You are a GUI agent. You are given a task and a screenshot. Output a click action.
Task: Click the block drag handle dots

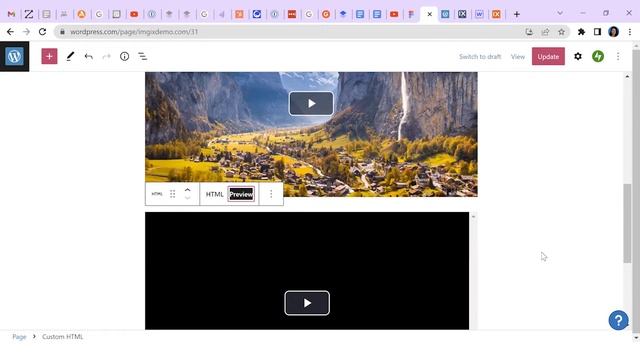(x=173, y=194)
